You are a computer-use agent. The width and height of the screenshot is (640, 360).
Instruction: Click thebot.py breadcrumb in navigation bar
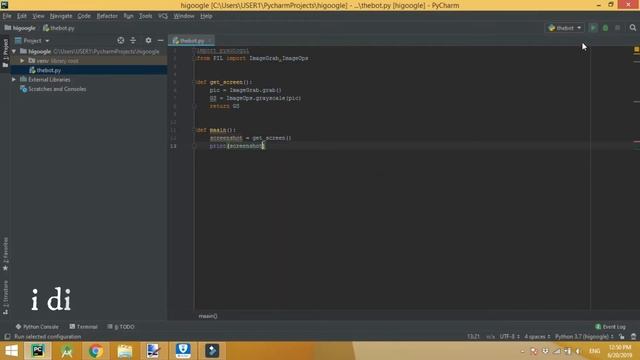(59, 28)
